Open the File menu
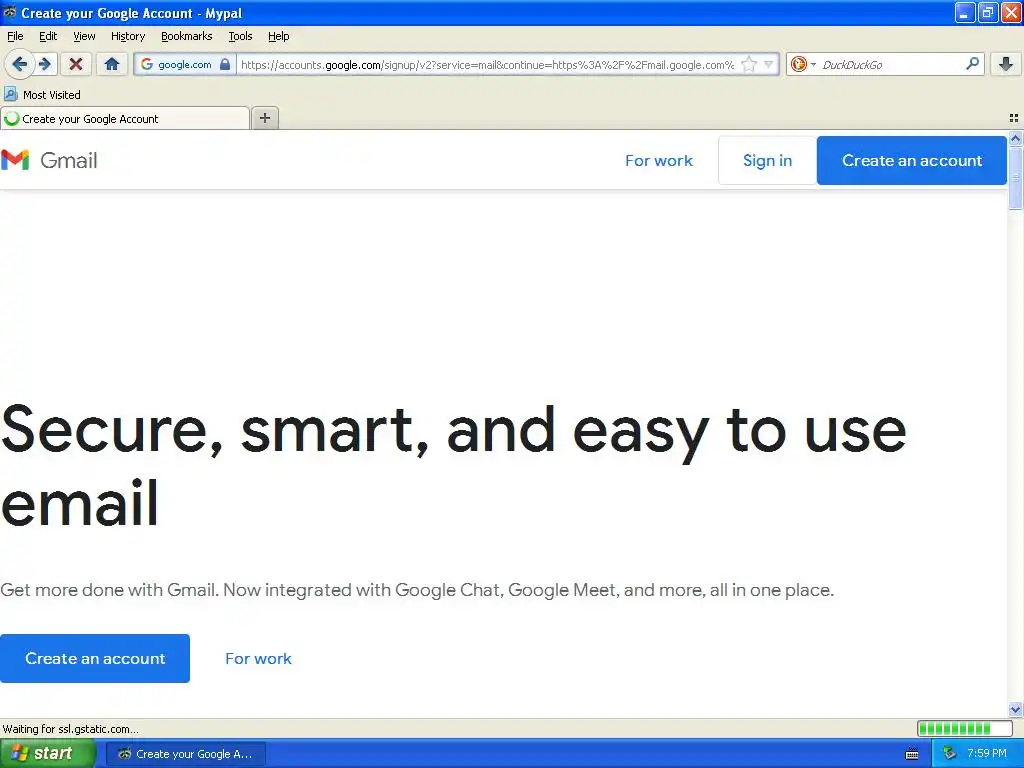1024x768 pixels. pos(15,36)
